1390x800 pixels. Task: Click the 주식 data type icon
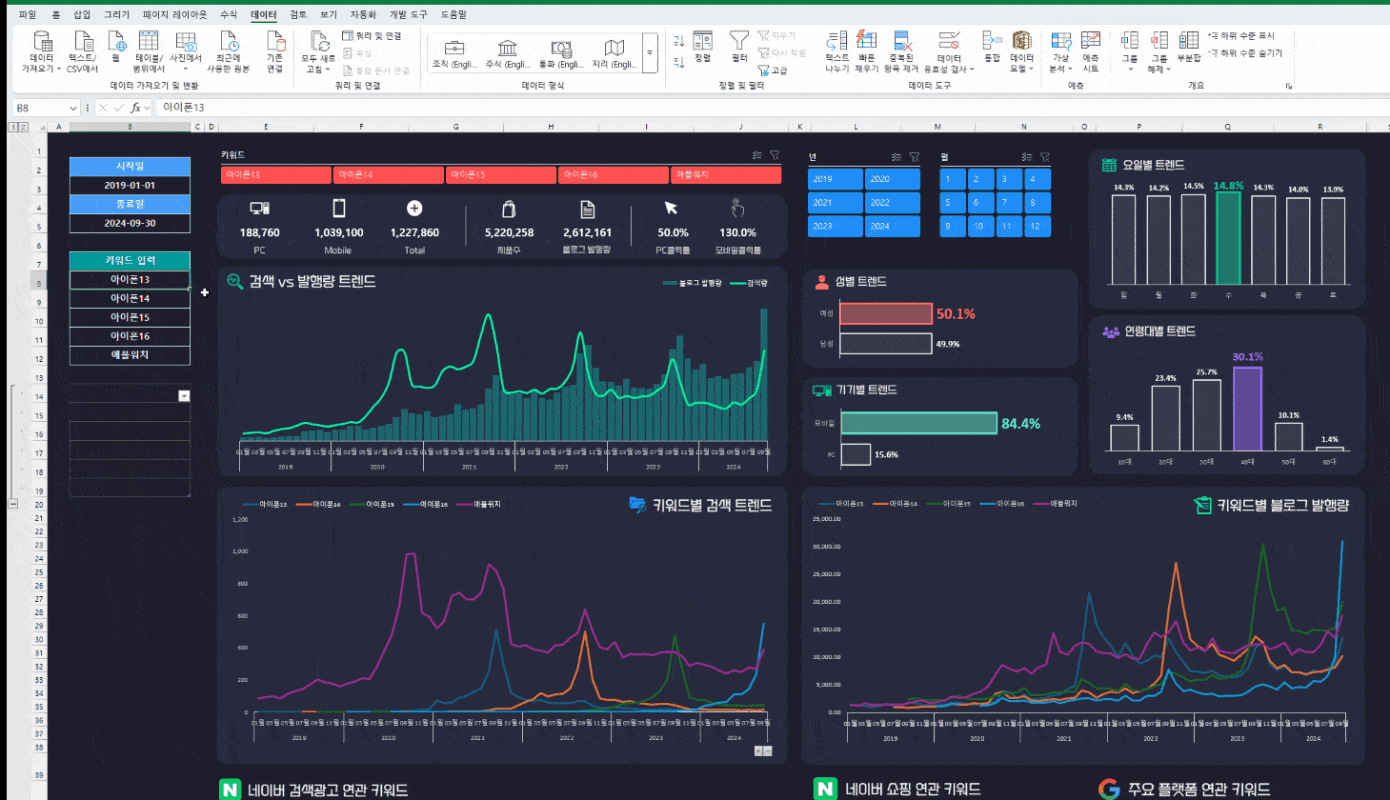pos(507,49)
